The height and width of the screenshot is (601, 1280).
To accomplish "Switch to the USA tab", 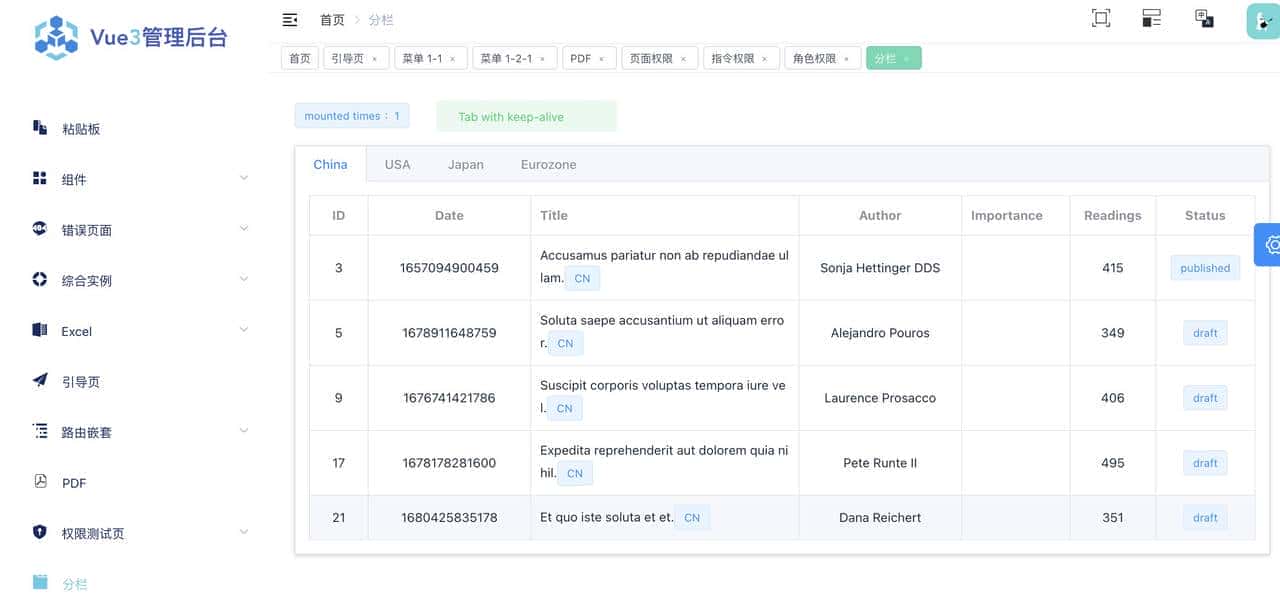I will pyautogui.click(x=397, y=163).
